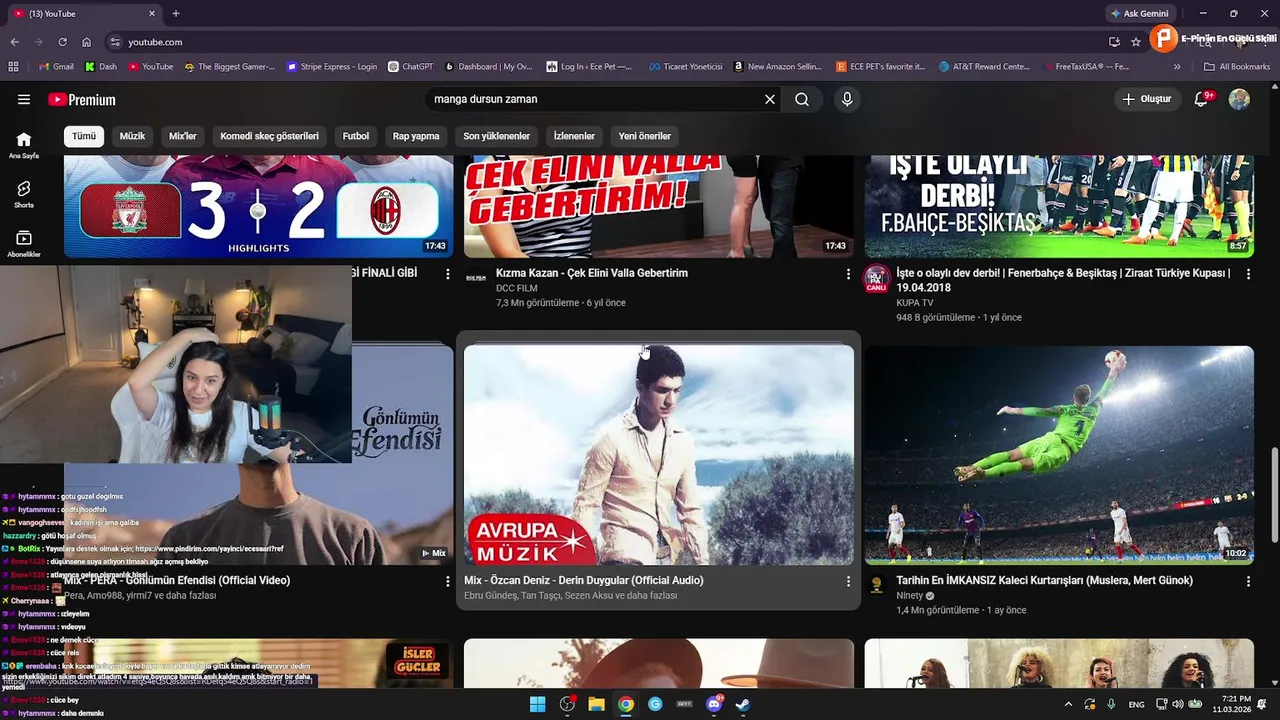Open the Özcan Deniz Avrupa Müzik thumbnail
Viewport: 1280px width, 720px height.
click(659, 455)
